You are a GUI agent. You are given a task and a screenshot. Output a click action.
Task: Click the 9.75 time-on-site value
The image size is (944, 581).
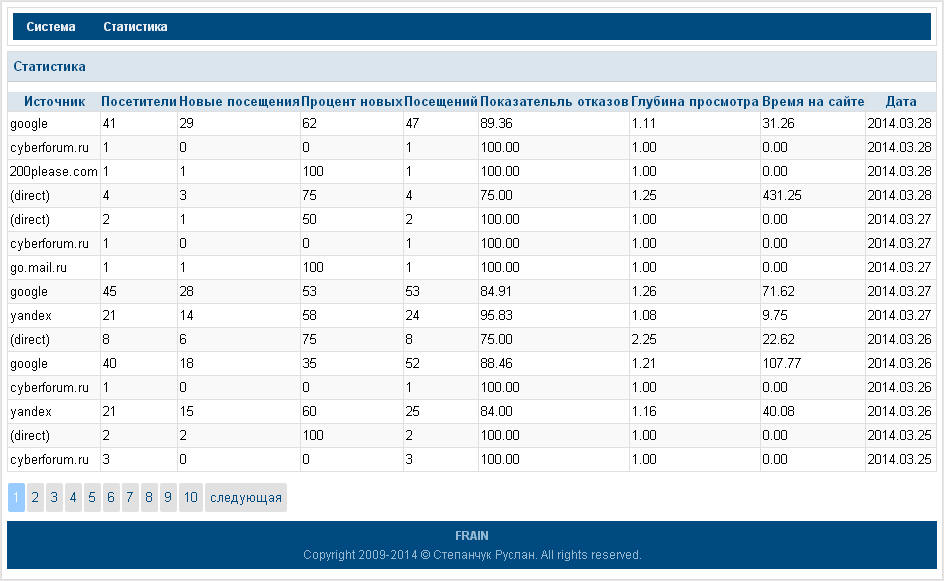775,315
